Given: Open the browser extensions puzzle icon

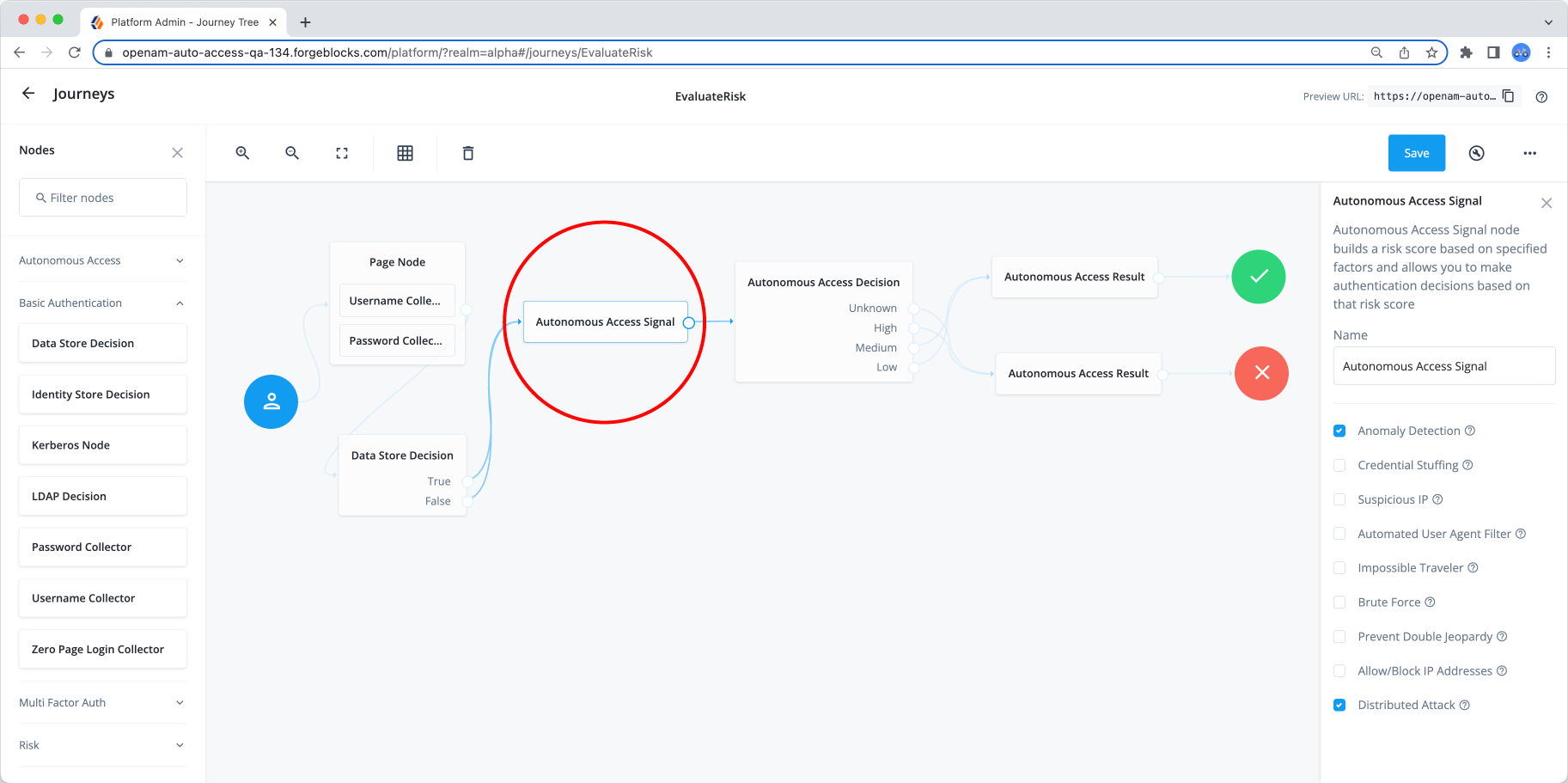Looking at the screenshot, I should click(1466, 52).
